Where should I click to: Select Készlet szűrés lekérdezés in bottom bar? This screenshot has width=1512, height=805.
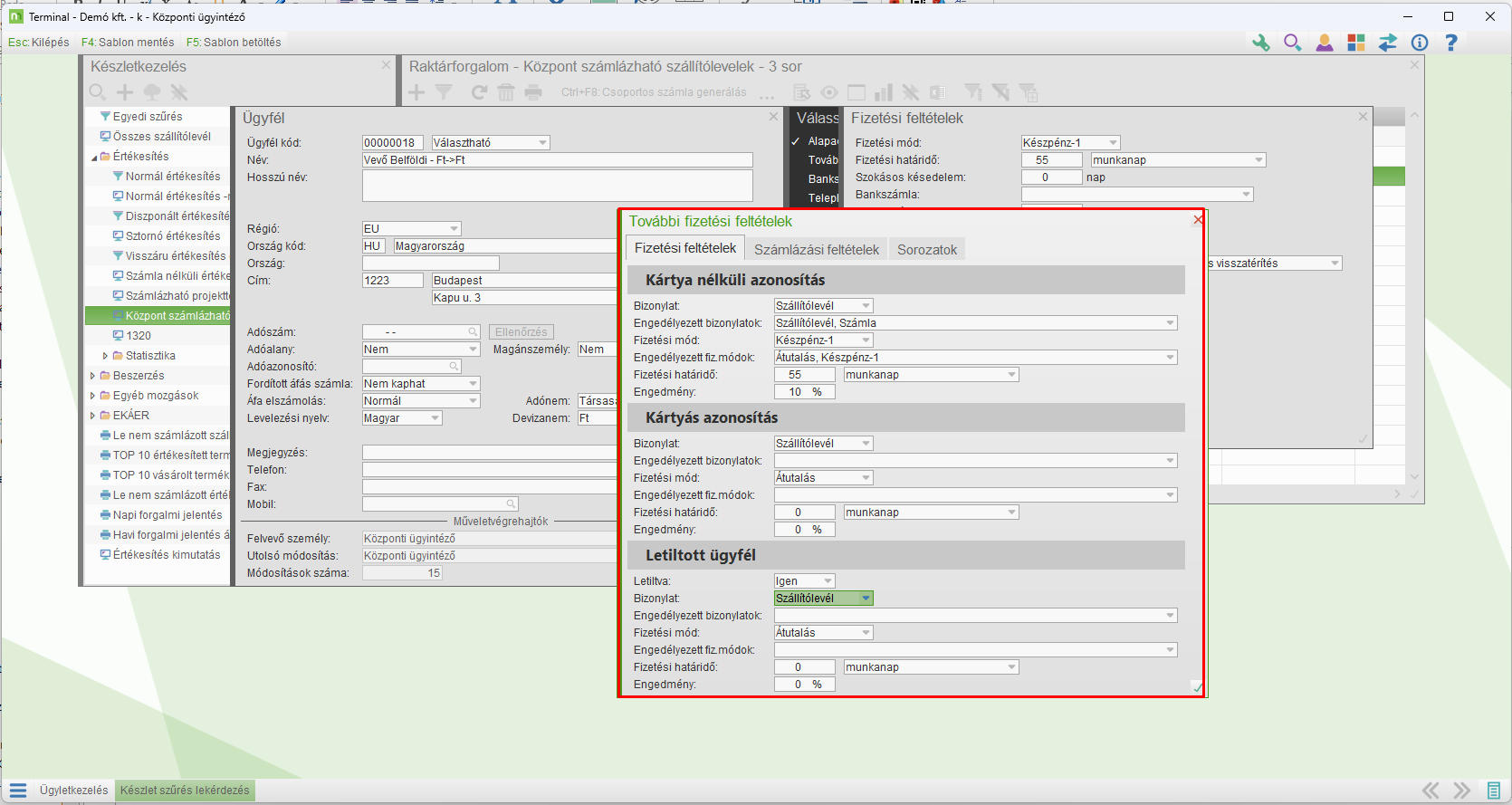tap(185, 791)
